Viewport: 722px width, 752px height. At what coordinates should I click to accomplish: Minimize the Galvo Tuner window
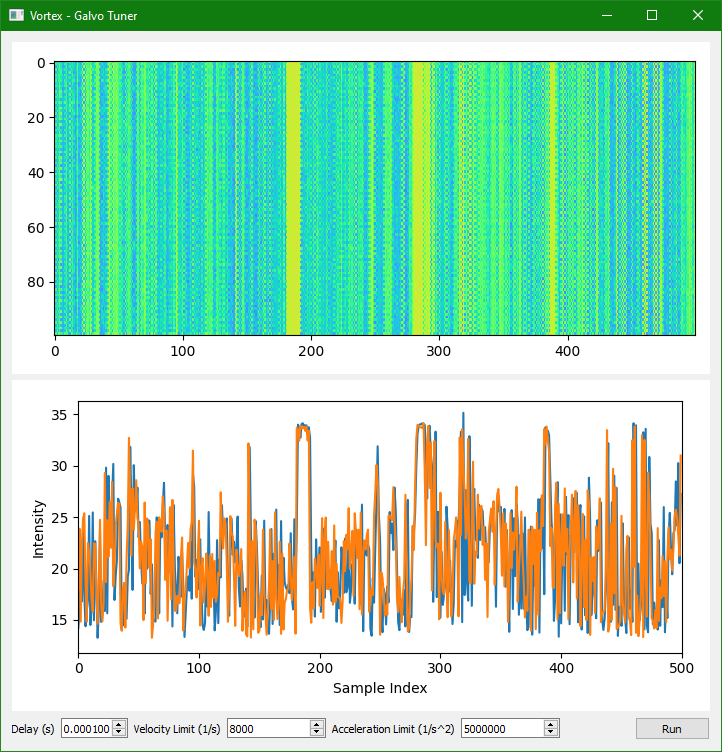pyautogui.click(x=606, y=15)
